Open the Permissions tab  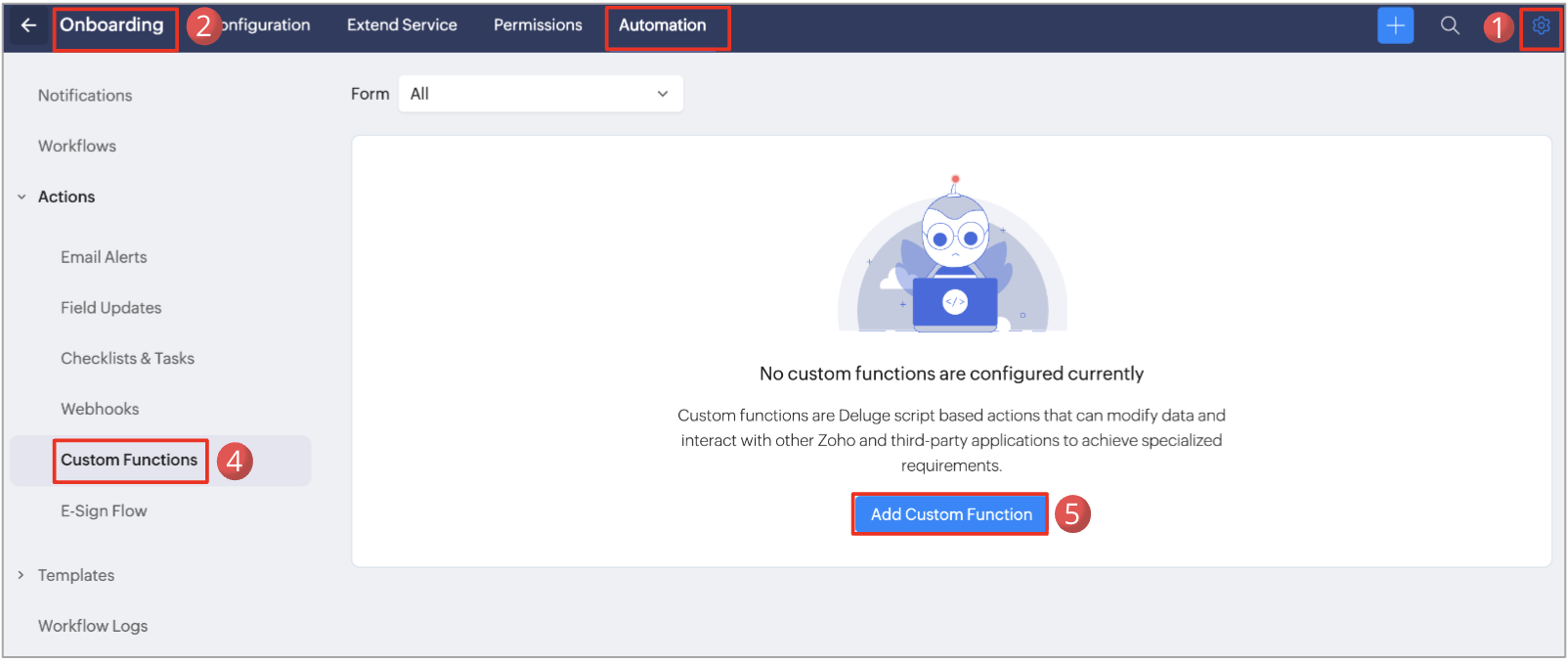[538, 25]
